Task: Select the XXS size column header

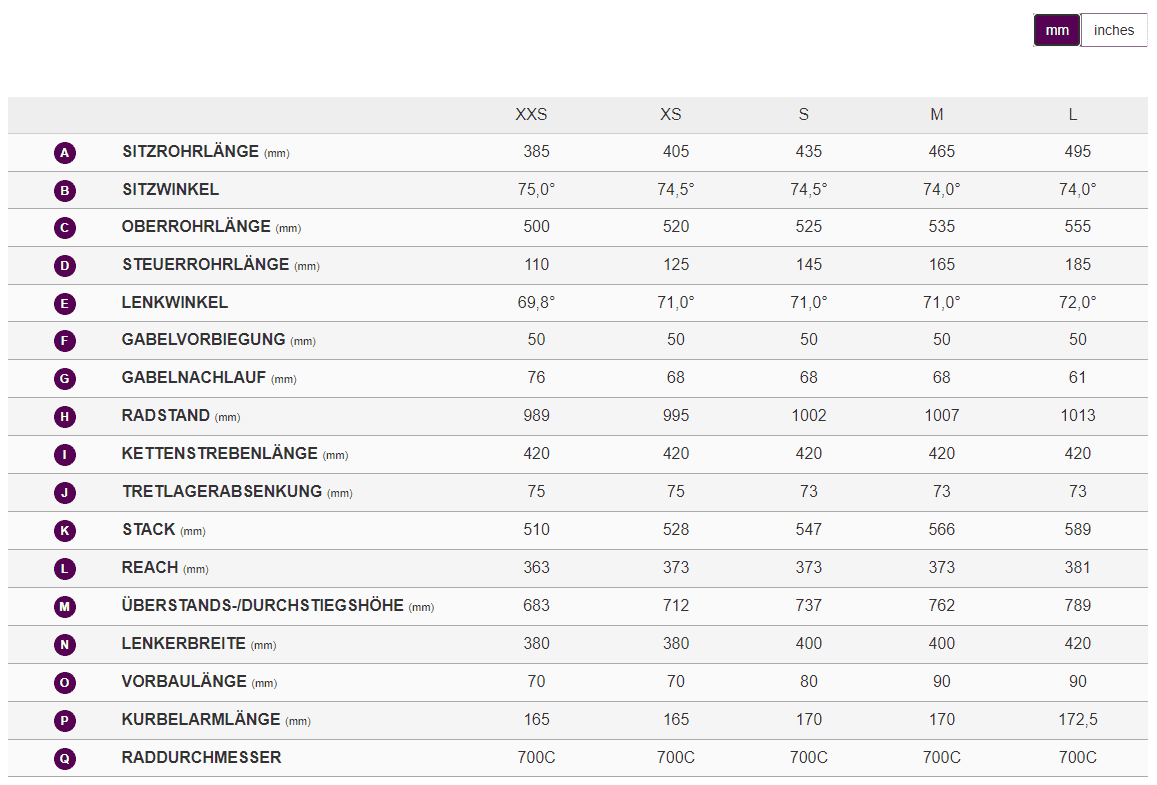Action: 531,114
